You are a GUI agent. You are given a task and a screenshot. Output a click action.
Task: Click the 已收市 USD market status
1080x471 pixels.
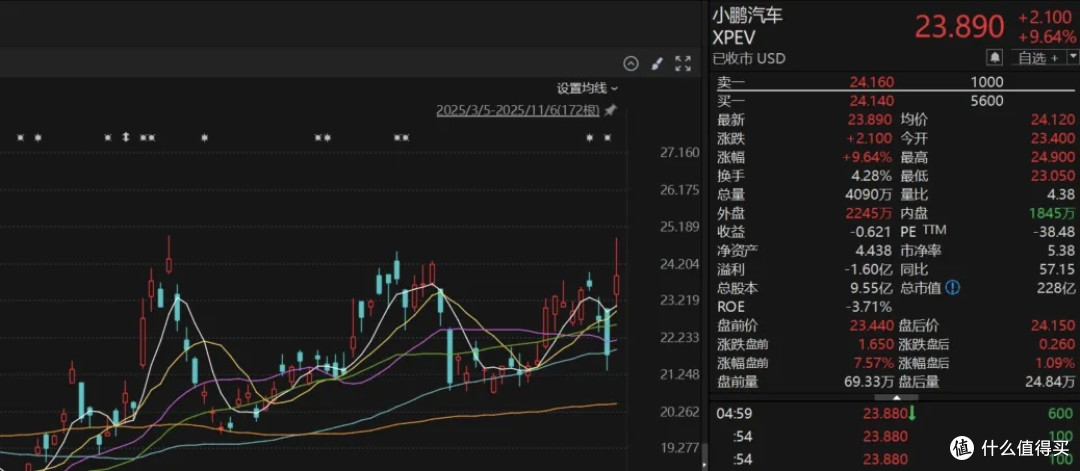(751, 59)
